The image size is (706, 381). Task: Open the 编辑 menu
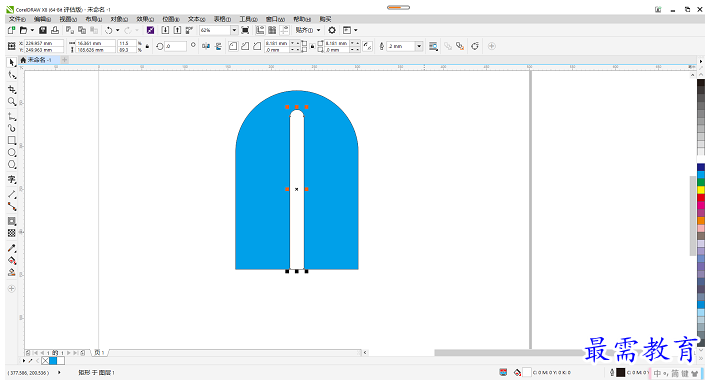42,19
